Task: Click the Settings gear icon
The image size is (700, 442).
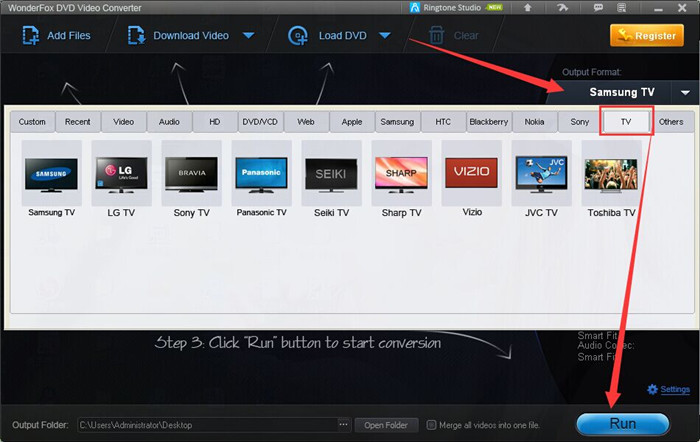Action: tap(652, 389)
